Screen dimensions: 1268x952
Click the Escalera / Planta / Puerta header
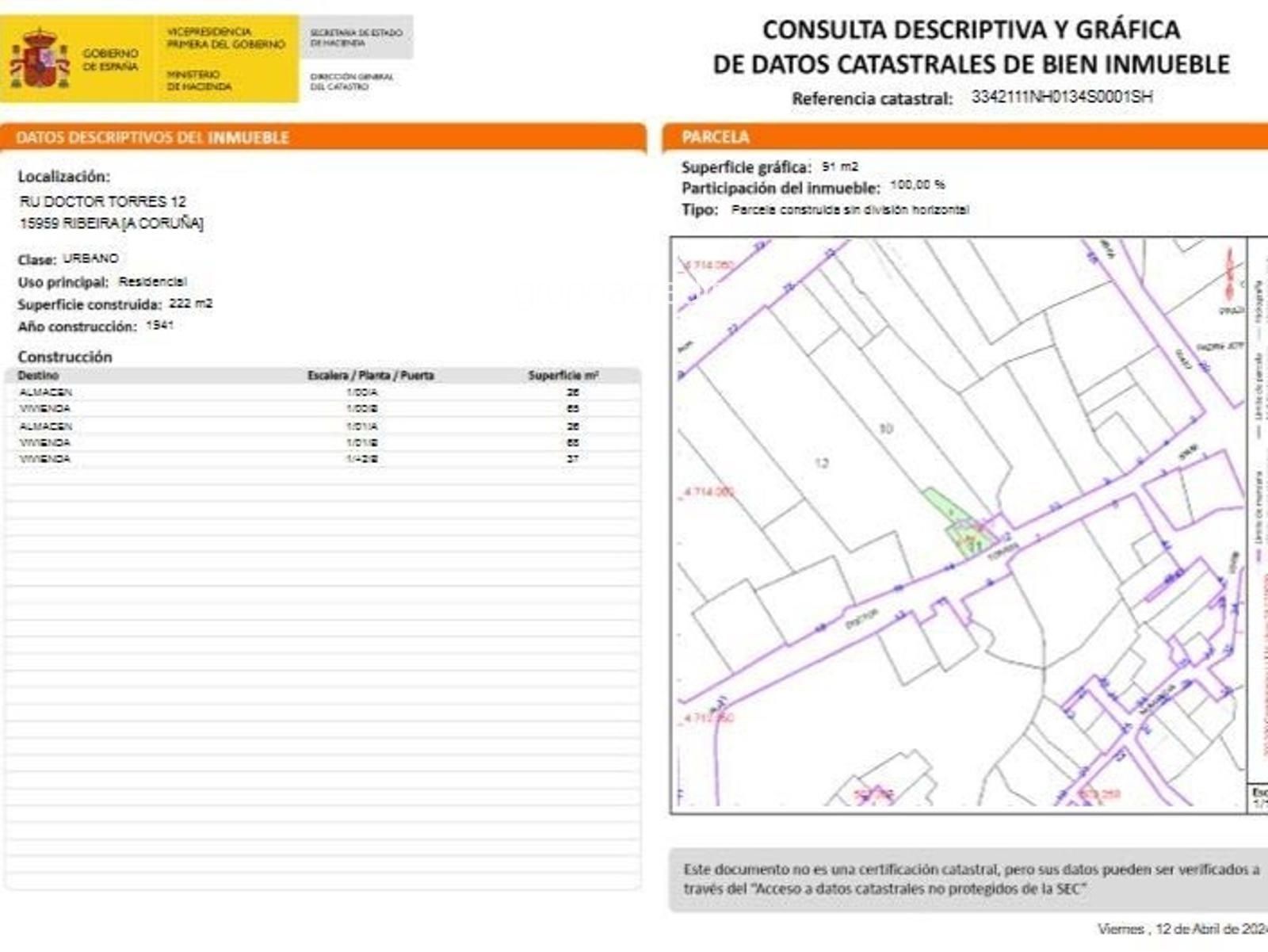[370, 376]
